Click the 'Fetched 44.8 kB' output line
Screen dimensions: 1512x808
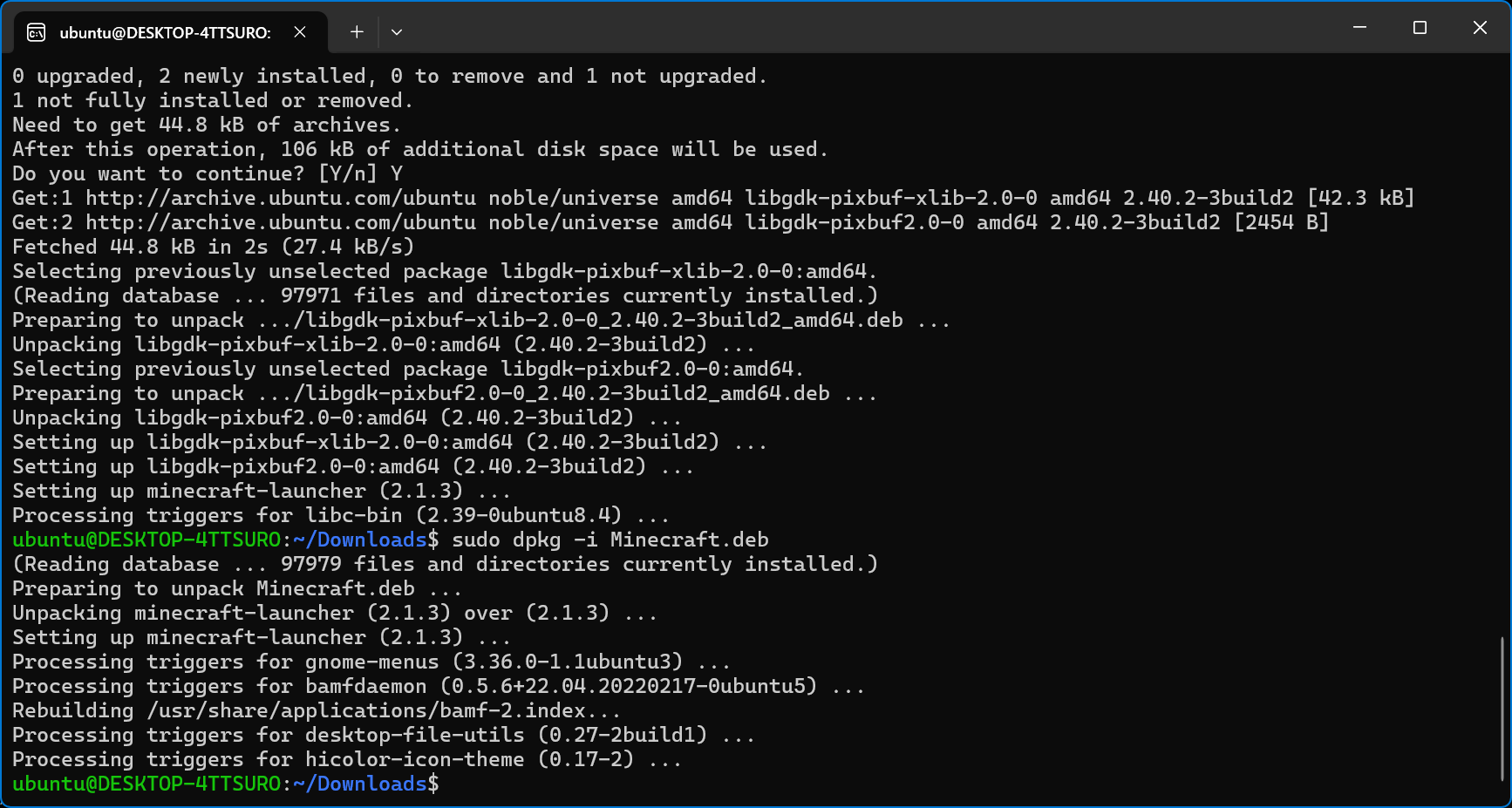coord(213,247)
